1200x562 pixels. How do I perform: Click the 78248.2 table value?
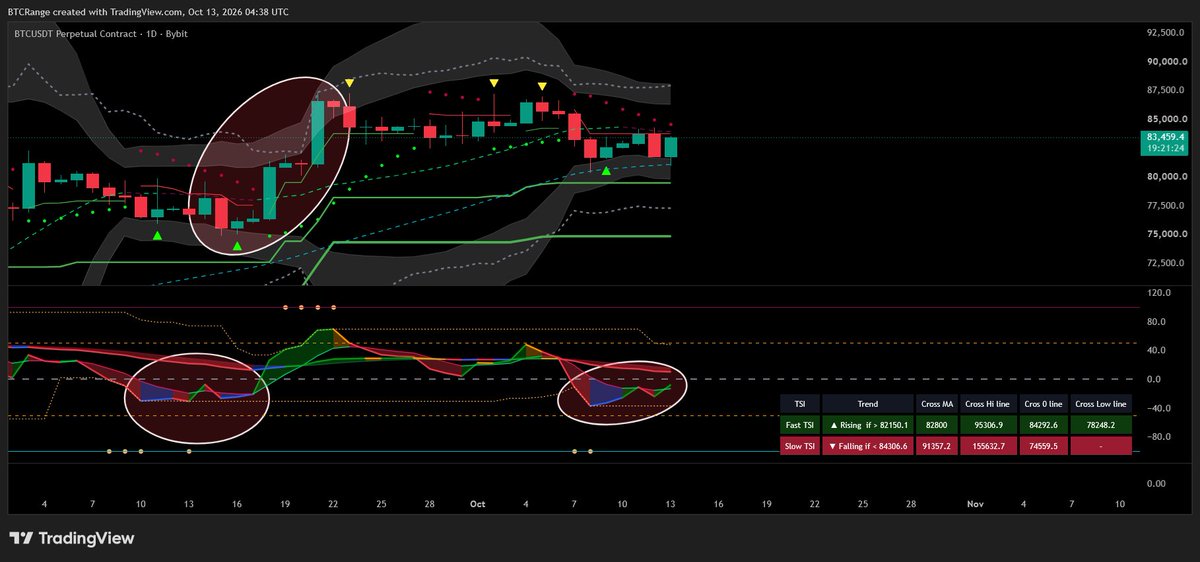point(1101,425)
